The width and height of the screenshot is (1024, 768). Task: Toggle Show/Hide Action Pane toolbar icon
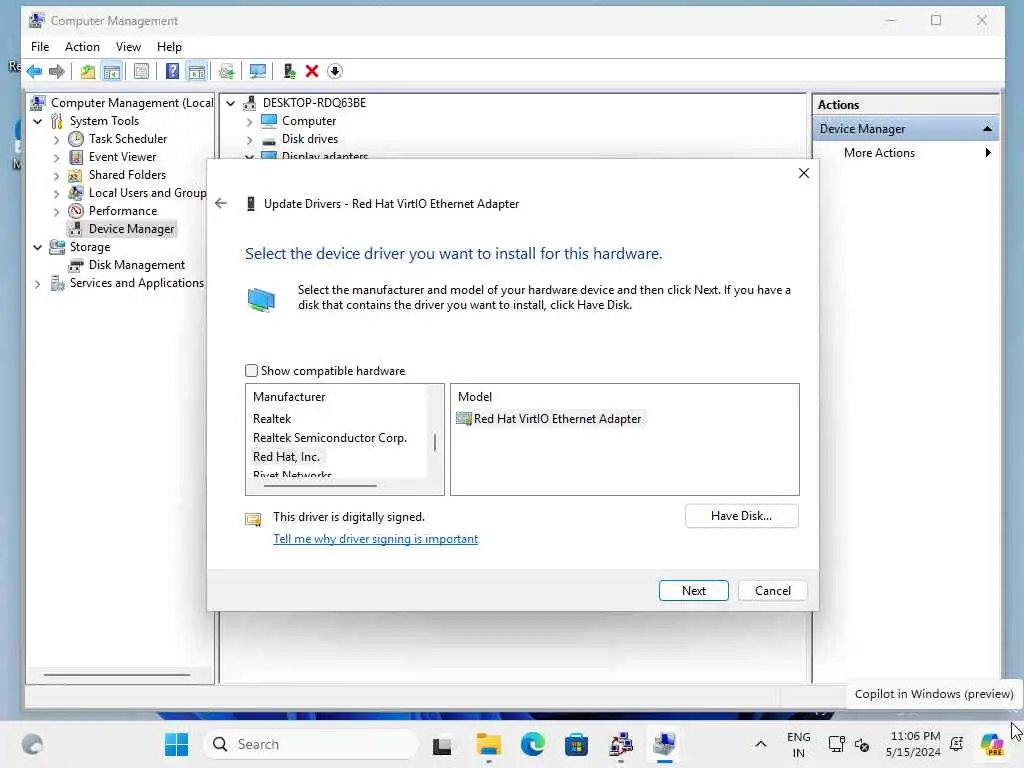197,71
